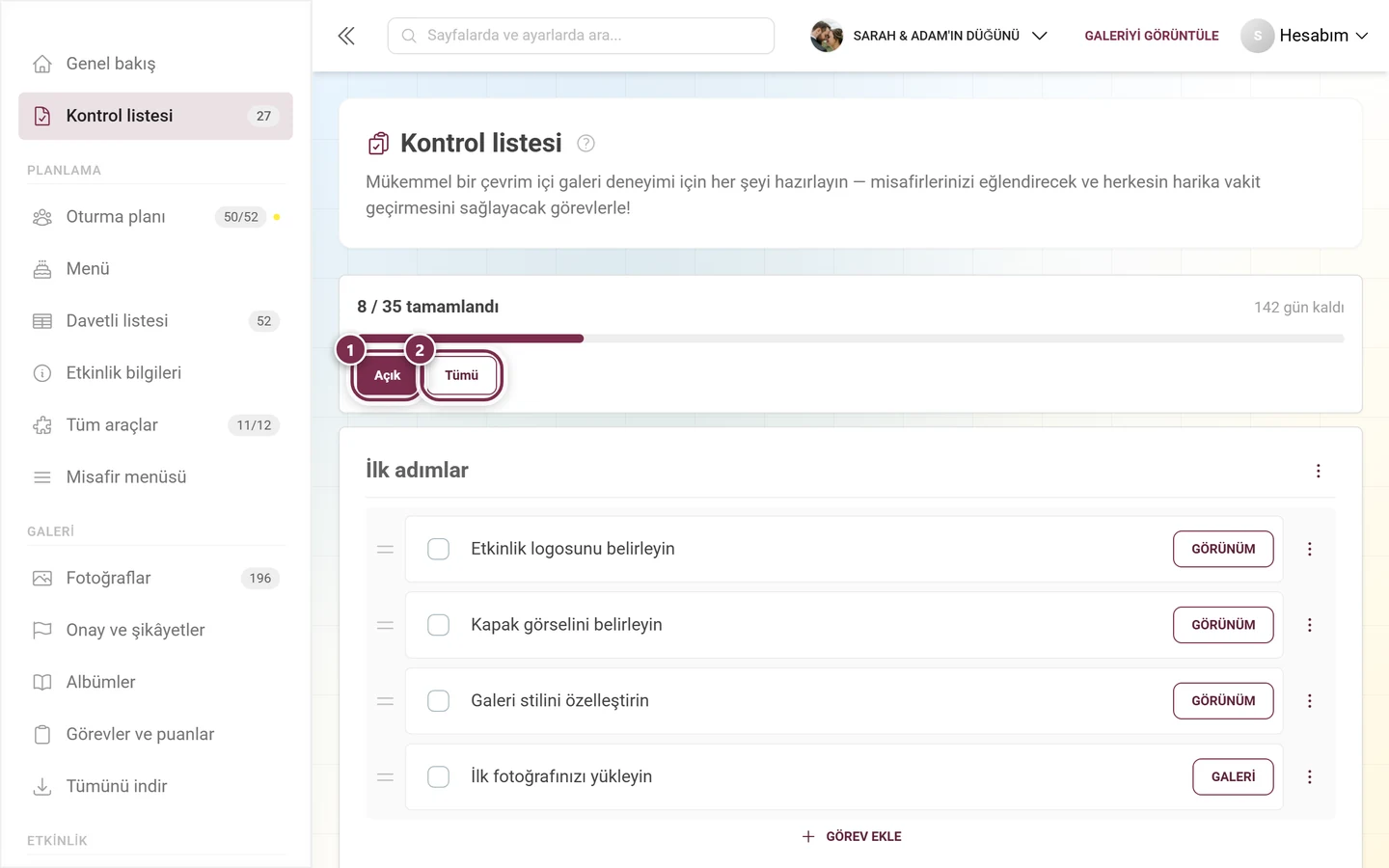The width and height of the screenshot is (1389, 868).
Task: Click Görünüm button for Etkinlik logosunu belirleyin
Action: pyautogui.click(x=1223, y=550)
